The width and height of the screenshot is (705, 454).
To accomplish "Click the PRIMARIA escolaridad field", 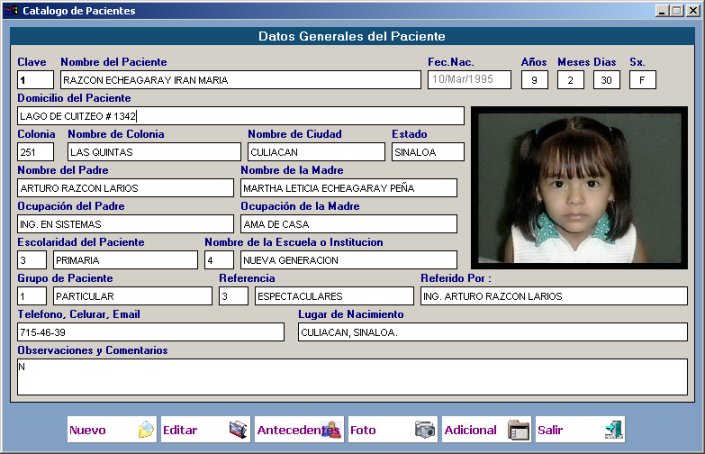I will [125, 260].
